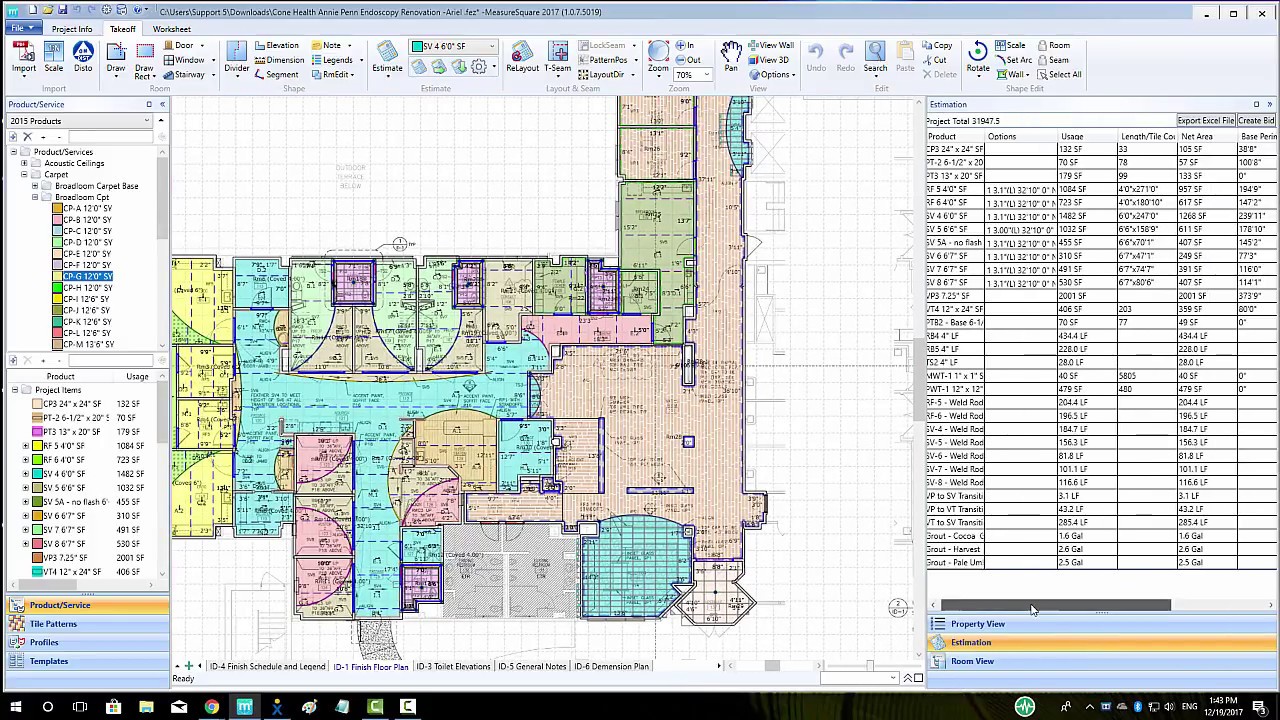The image size is (1280, 720).
Task: Click the Zoom magnifier tool
Action: tap(657, 57)
